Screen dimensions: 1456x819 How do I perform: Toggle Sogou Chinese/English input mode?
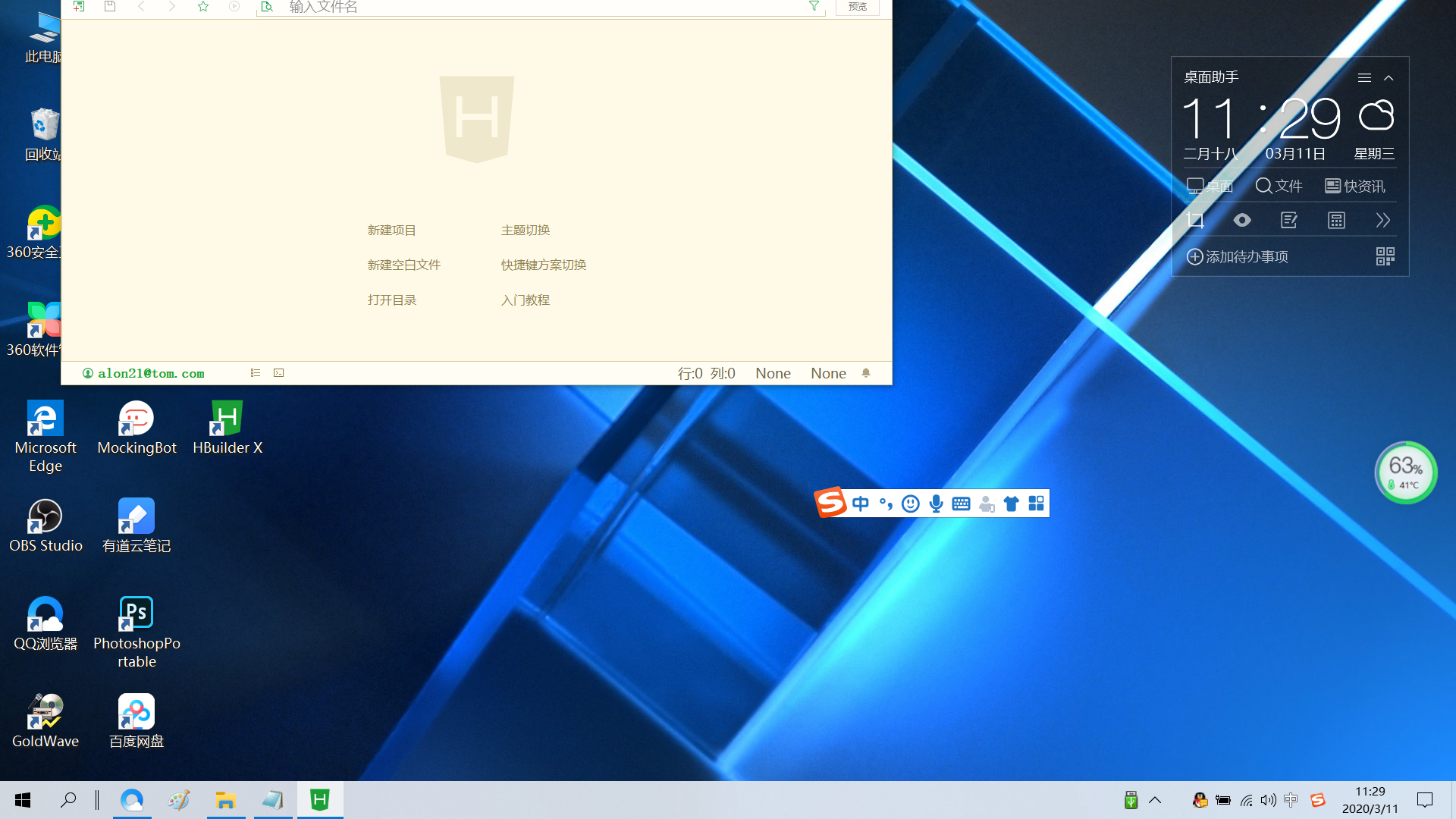pyautogui.click(x=860, y=504)
